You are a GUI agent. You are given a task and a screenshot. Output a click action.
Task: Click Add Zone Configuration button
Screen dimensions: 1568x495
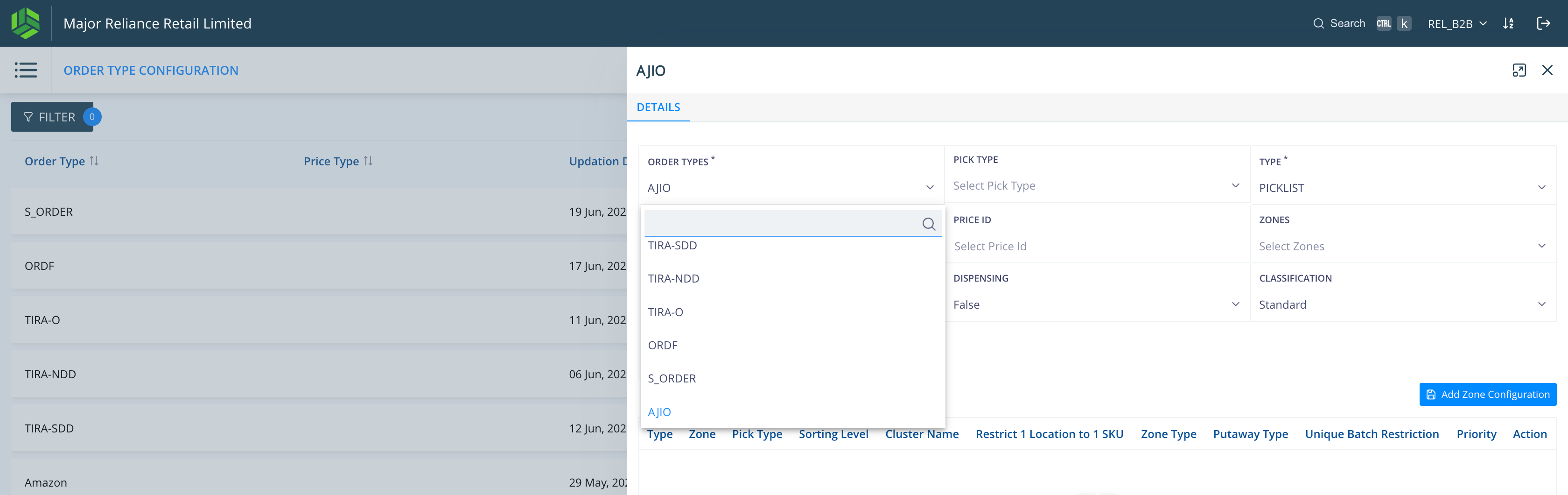(1488, 395)
